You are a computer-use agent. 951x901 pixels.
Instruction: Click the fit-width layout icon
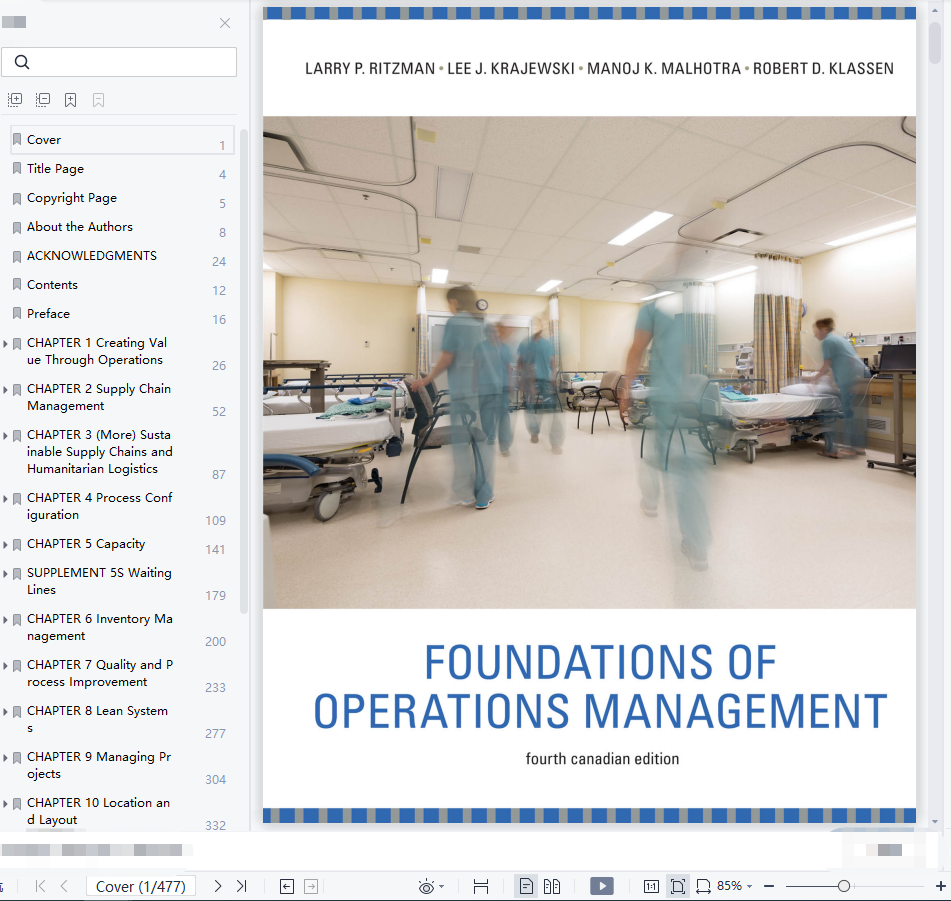tap(481, 886)
